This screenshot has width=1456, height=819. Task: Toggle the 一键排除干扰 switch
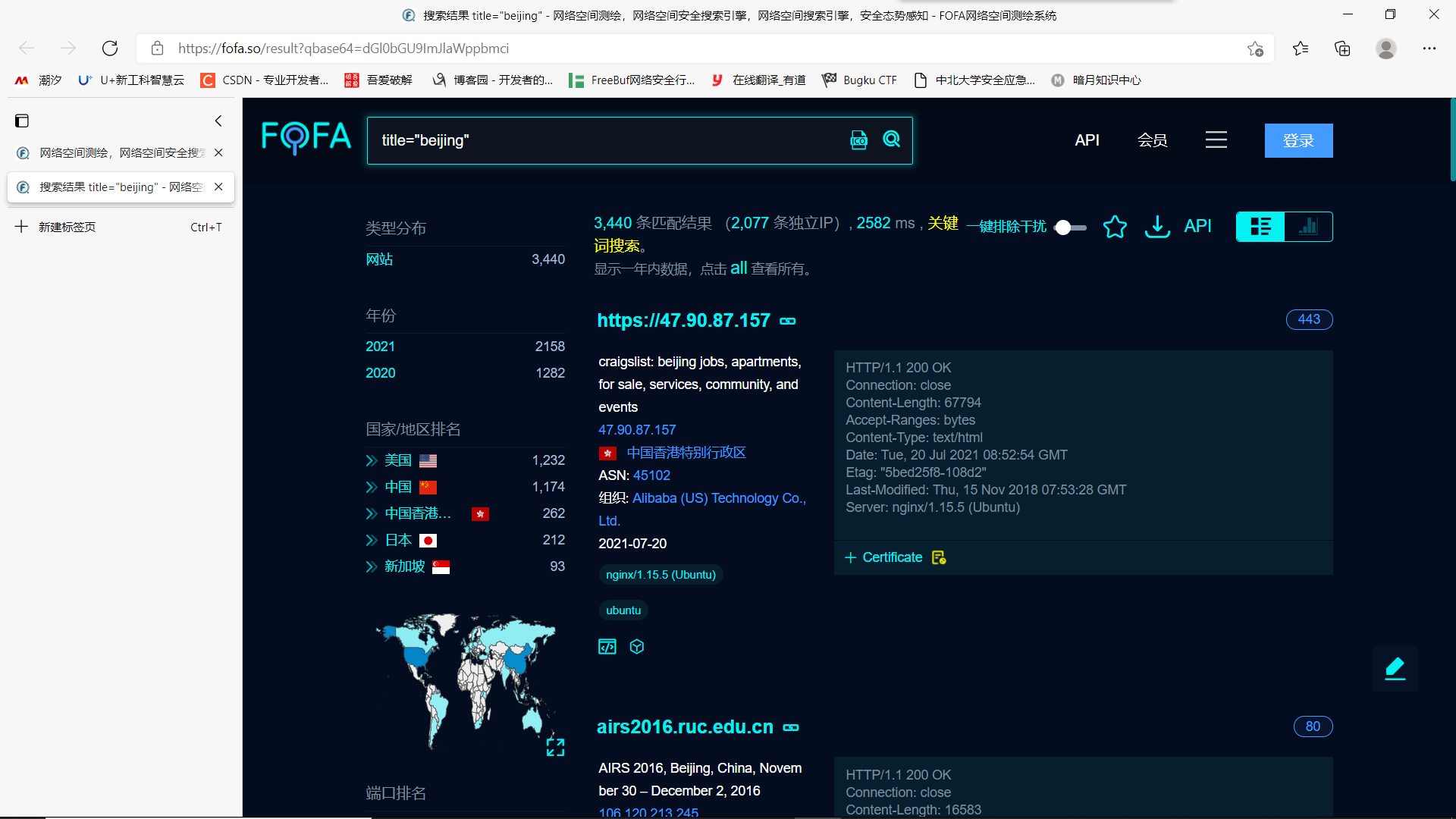tap(1070, 227)
